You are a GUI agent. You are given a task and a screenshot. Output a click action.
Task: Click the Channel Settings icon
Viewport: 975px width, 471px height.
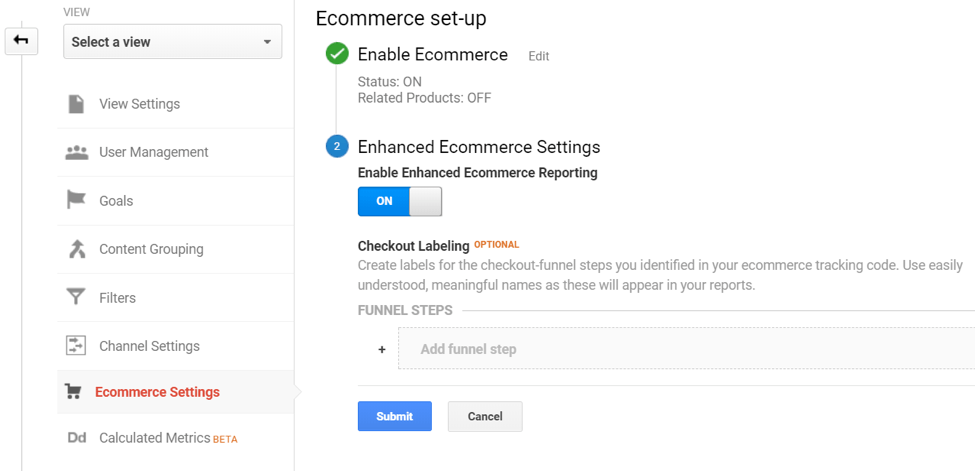pyautogui.click(x=76, y=346)
